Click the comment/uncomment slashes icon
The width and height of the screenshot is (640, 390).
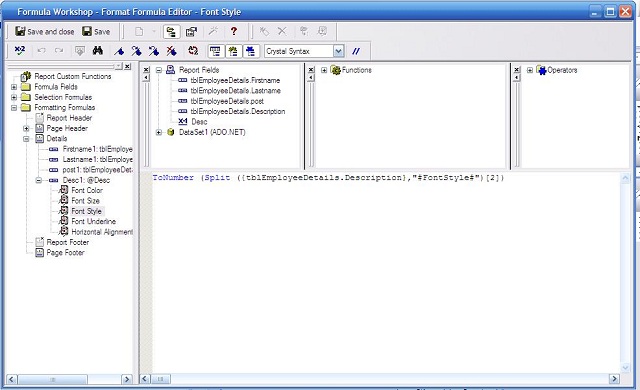[x=356, y=51]
